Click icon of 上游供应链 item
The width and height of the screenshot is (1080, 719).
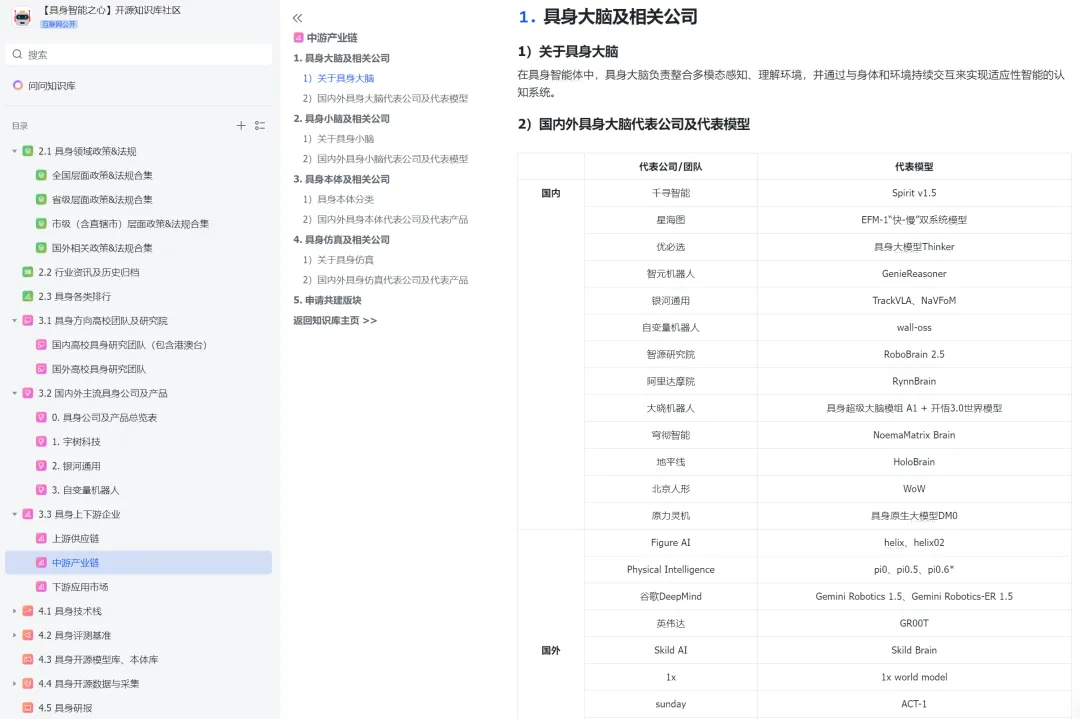click(41, 539)
